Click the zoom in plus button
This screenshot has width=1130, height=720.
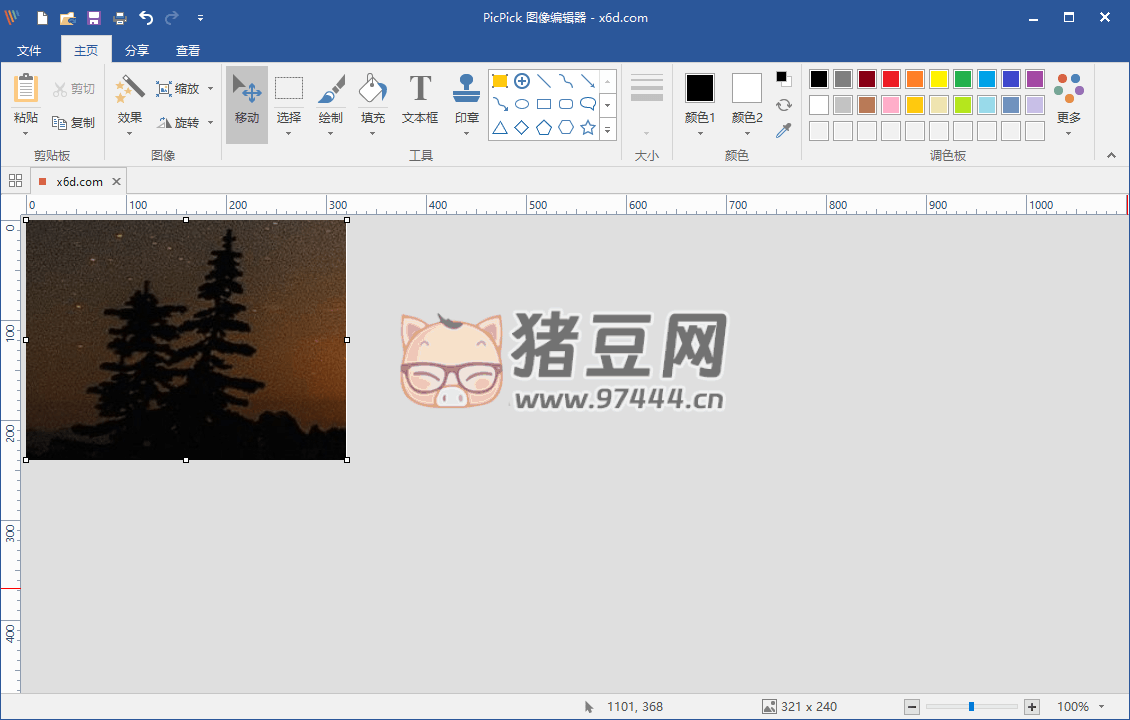click(1032, 707)
